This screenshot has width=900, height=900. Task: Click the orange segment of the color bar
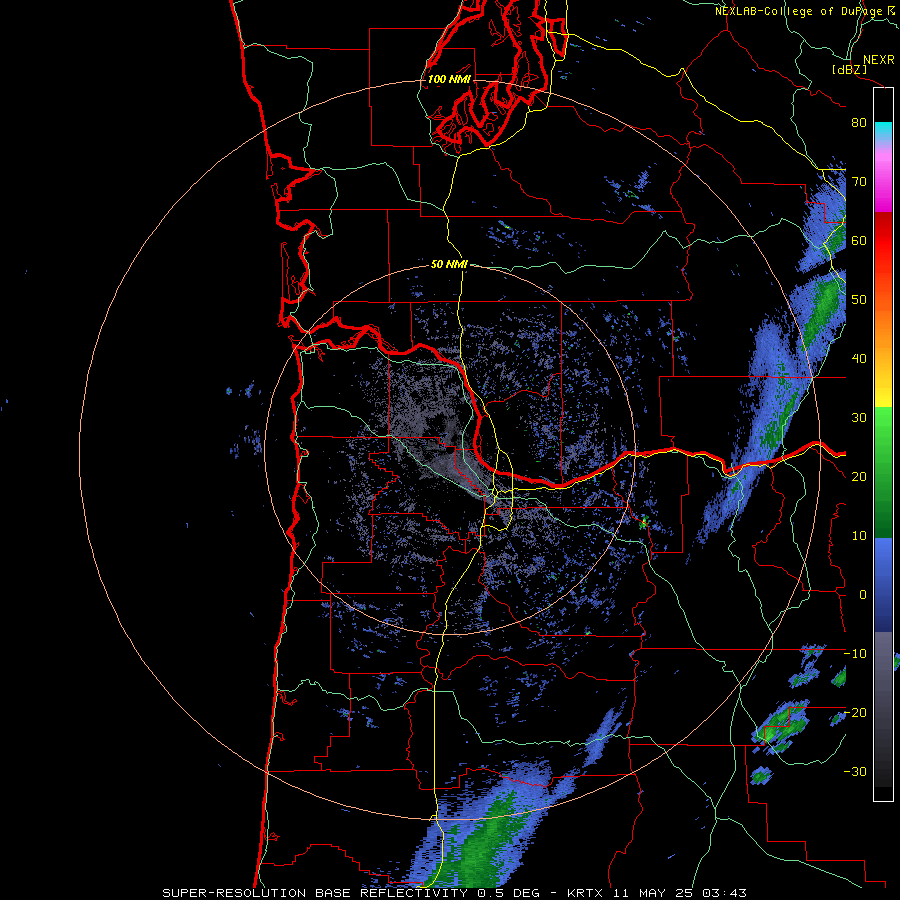[883, 327]
